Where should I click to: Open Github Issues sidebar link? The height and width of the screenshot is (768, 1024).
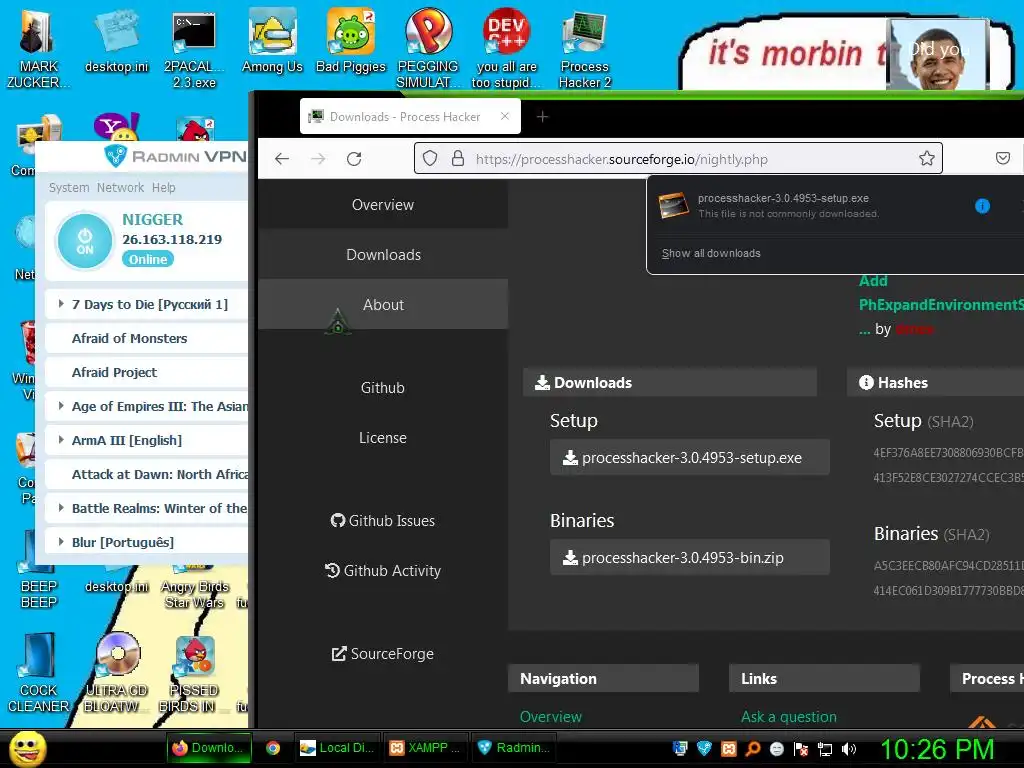[x=383, y=520]
